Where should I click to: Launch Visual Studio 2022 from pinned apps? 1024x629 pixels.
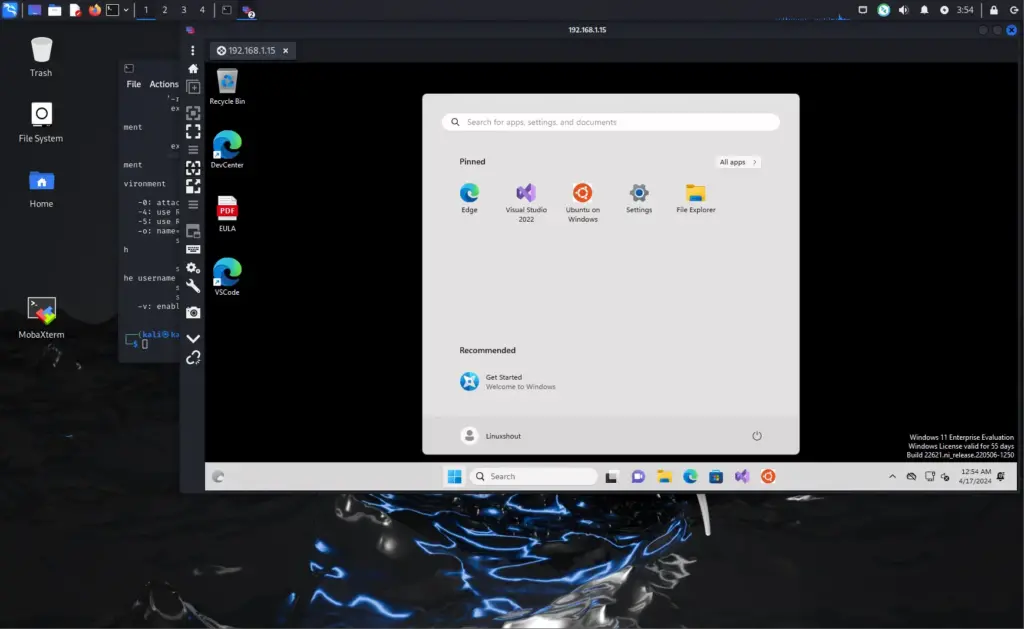tap(526, 202)
